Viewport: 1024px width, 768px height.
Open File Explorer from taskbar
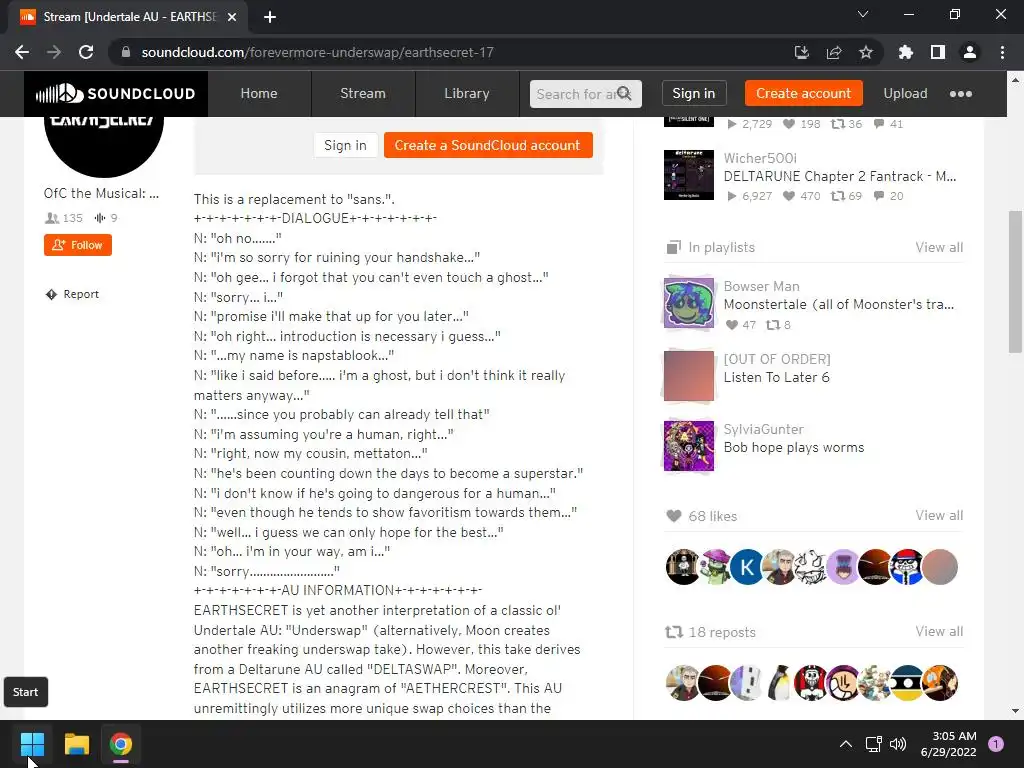coord(76,744)
